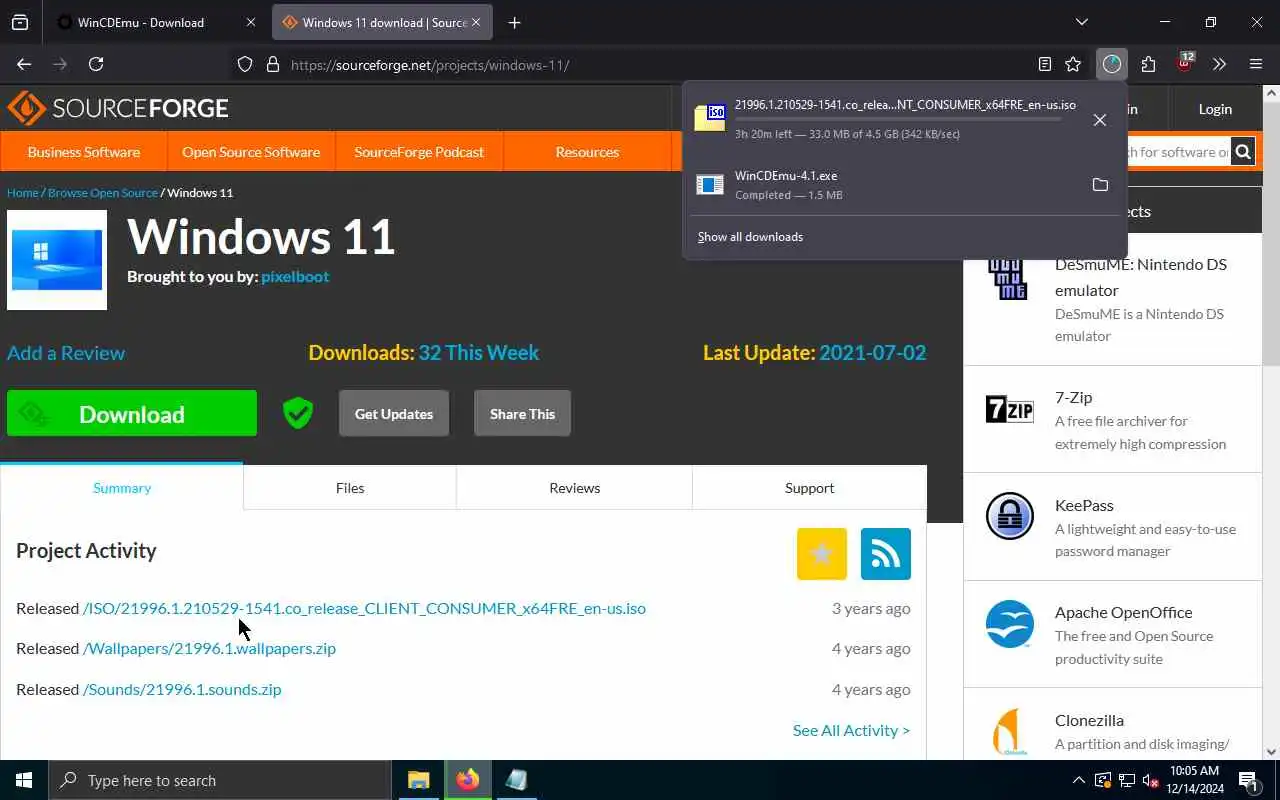Click the Add a Review link

point(66,353)
